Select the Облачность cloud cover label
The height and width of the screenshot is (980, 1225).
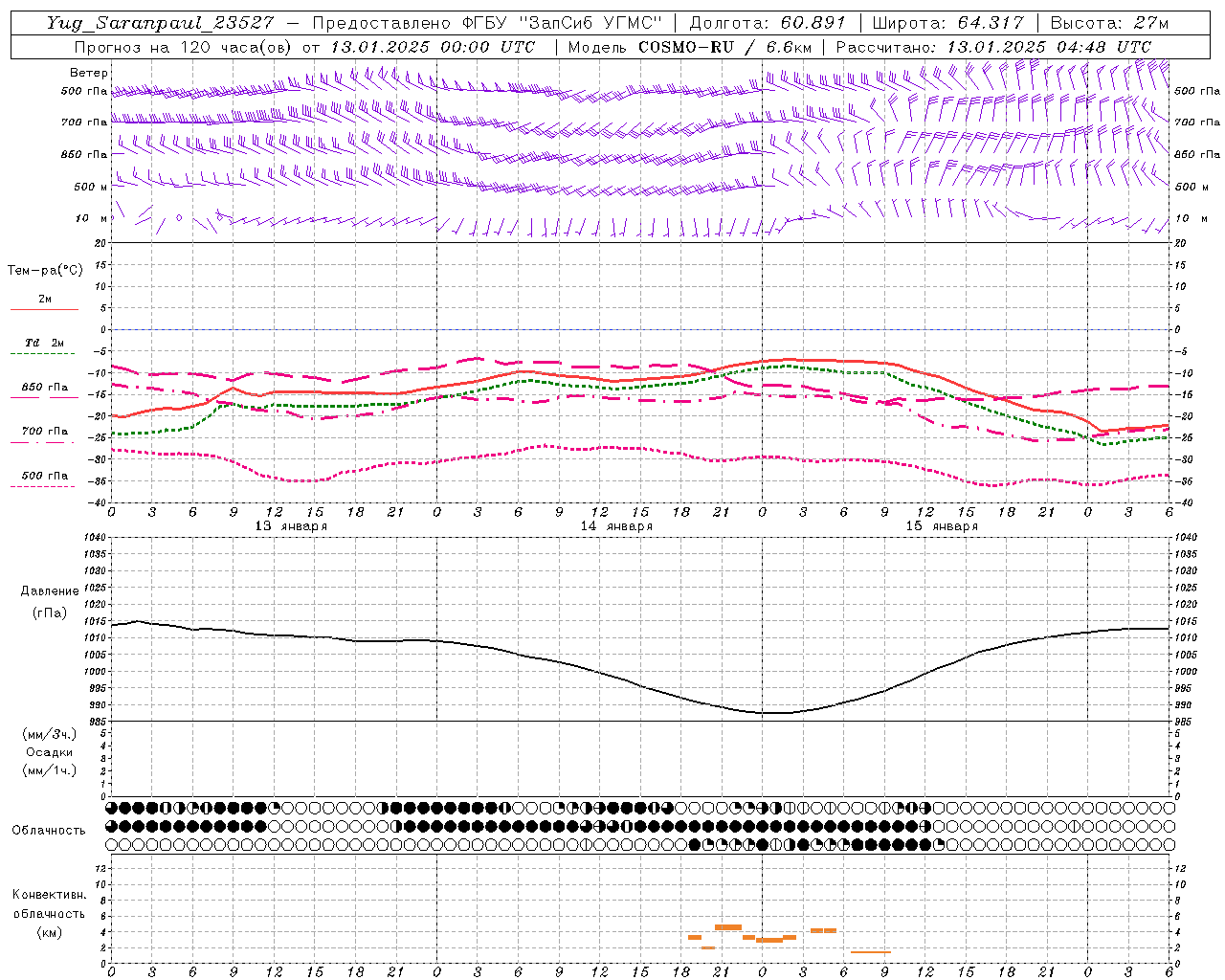(49, 831)
